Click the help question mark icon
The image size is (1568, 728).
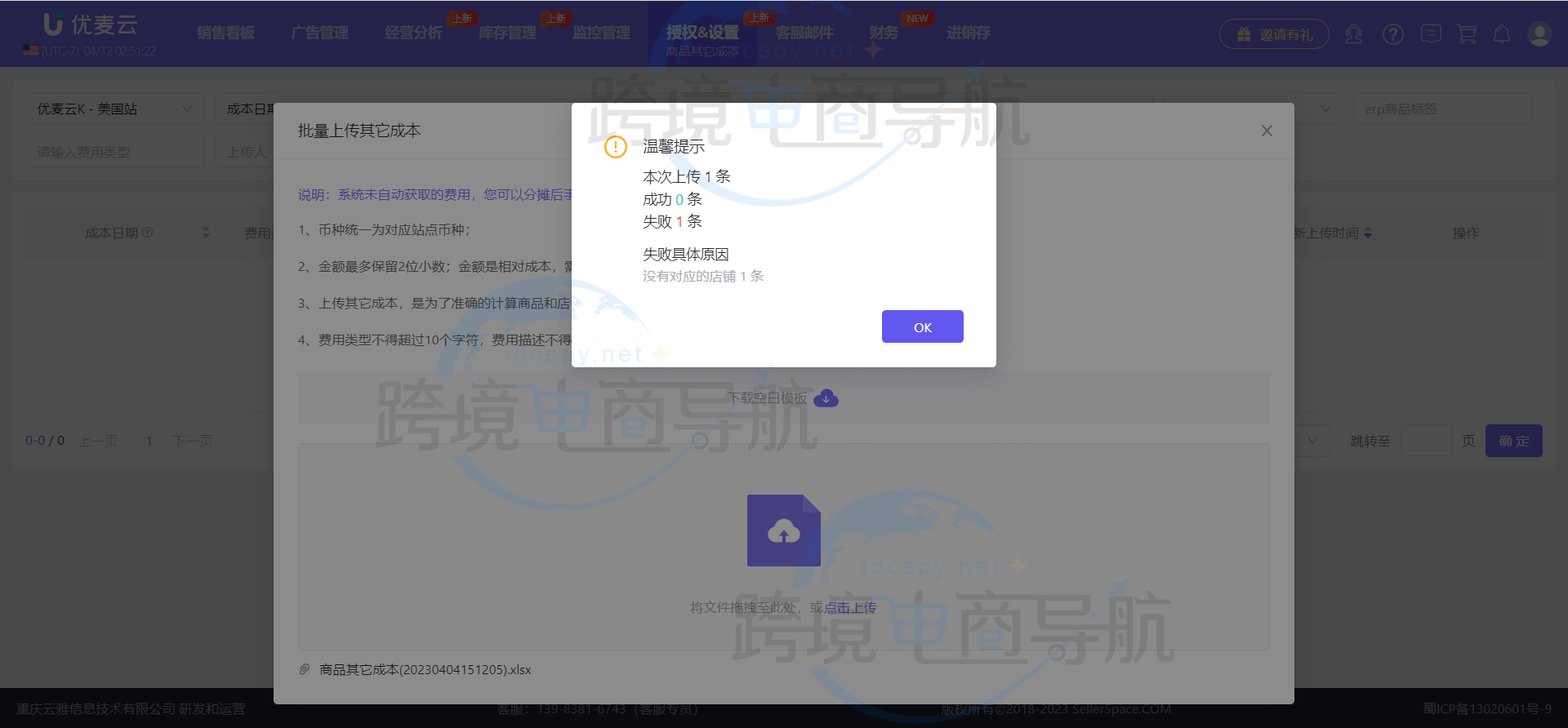[1392, 34]
